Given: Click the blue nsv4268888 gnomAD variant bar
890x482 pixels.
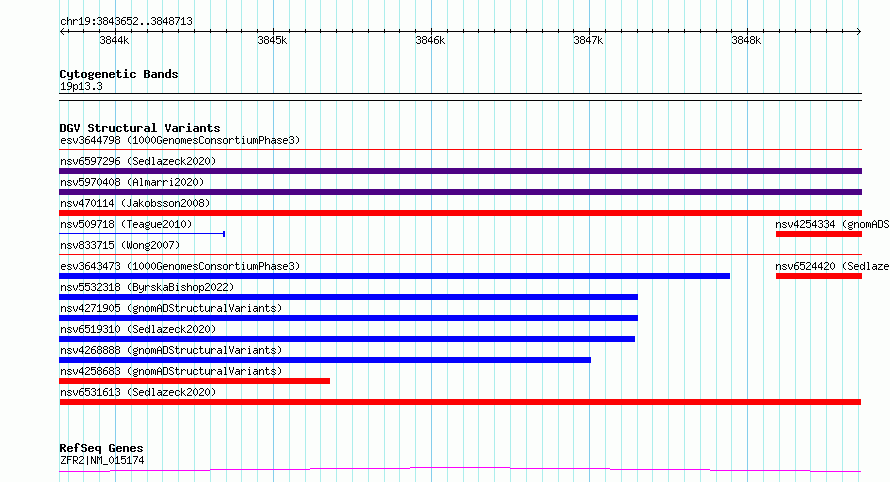Looking at the screenshot, I should coord(325,360).
